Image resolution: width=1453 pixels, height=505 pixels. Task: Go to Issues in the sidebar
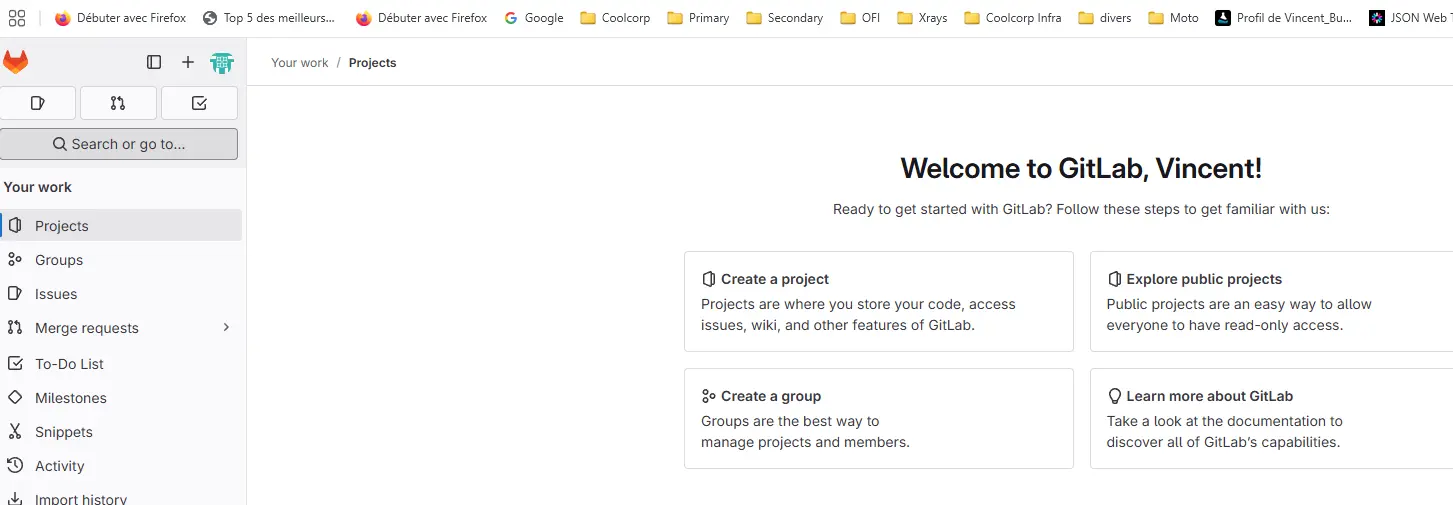(56, 294)
